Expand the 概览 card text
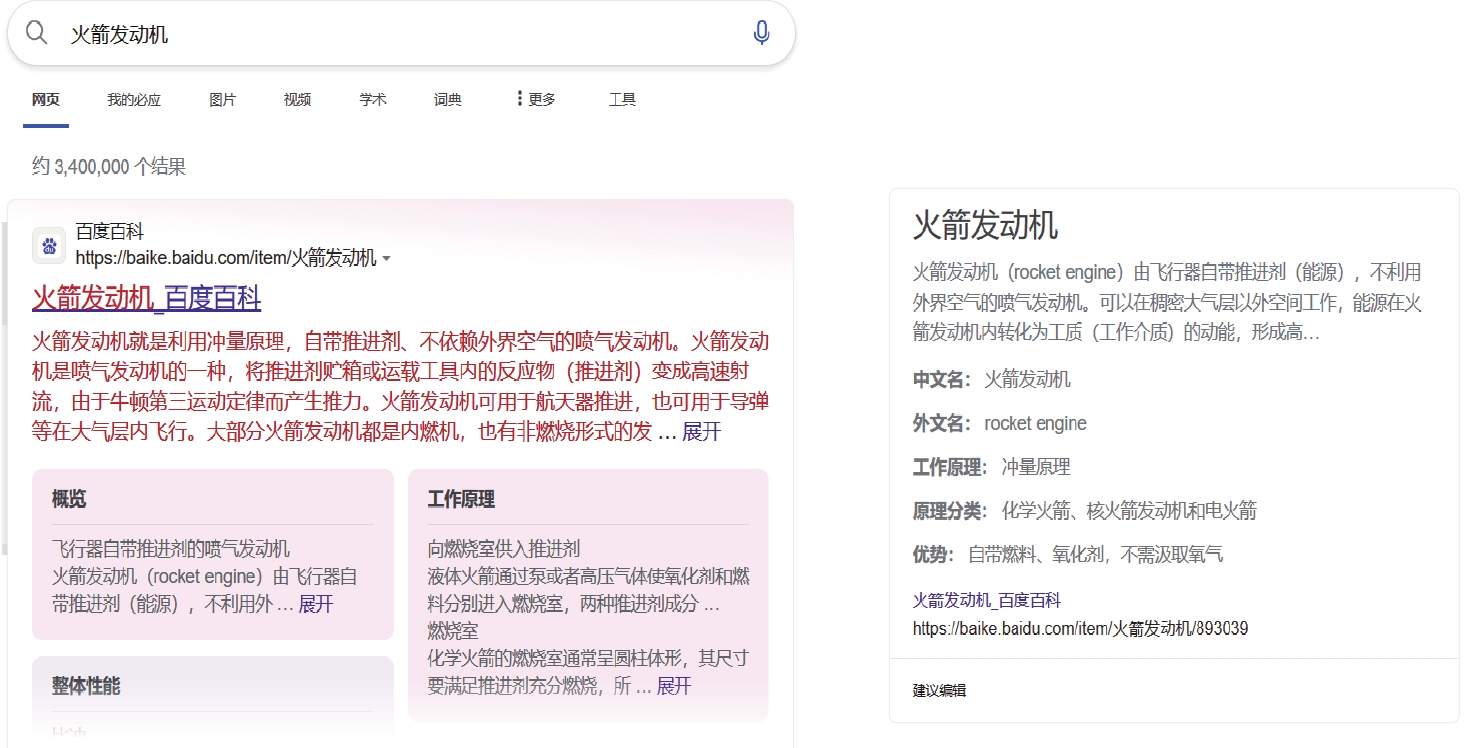Viewport: 1476px width, 748px height. [315, 604]
